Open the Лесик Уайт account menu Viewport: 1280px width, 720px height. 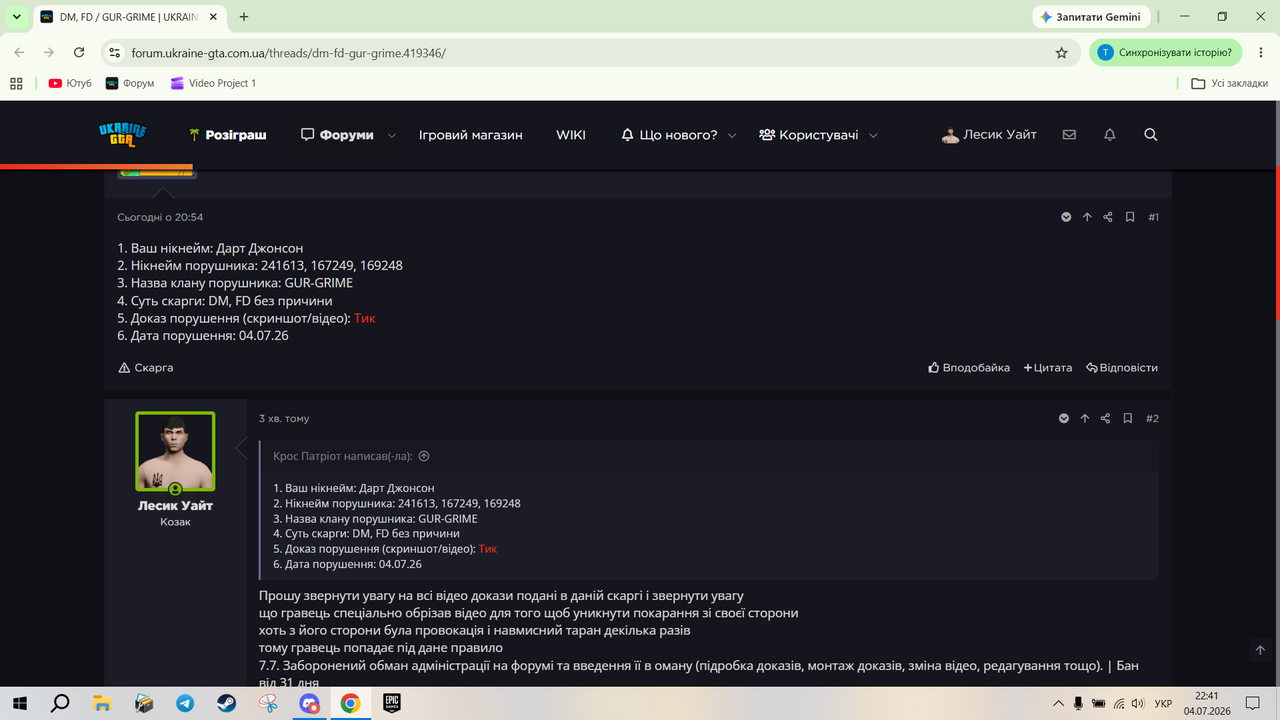tap(989, 134)
